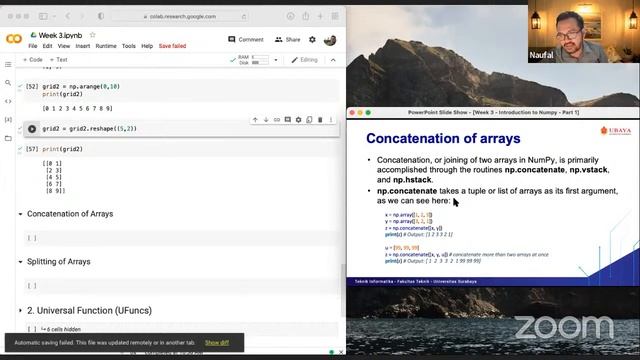Click the cell [57] print(grid2) code

pyautogui.click(x=62, y=149)
